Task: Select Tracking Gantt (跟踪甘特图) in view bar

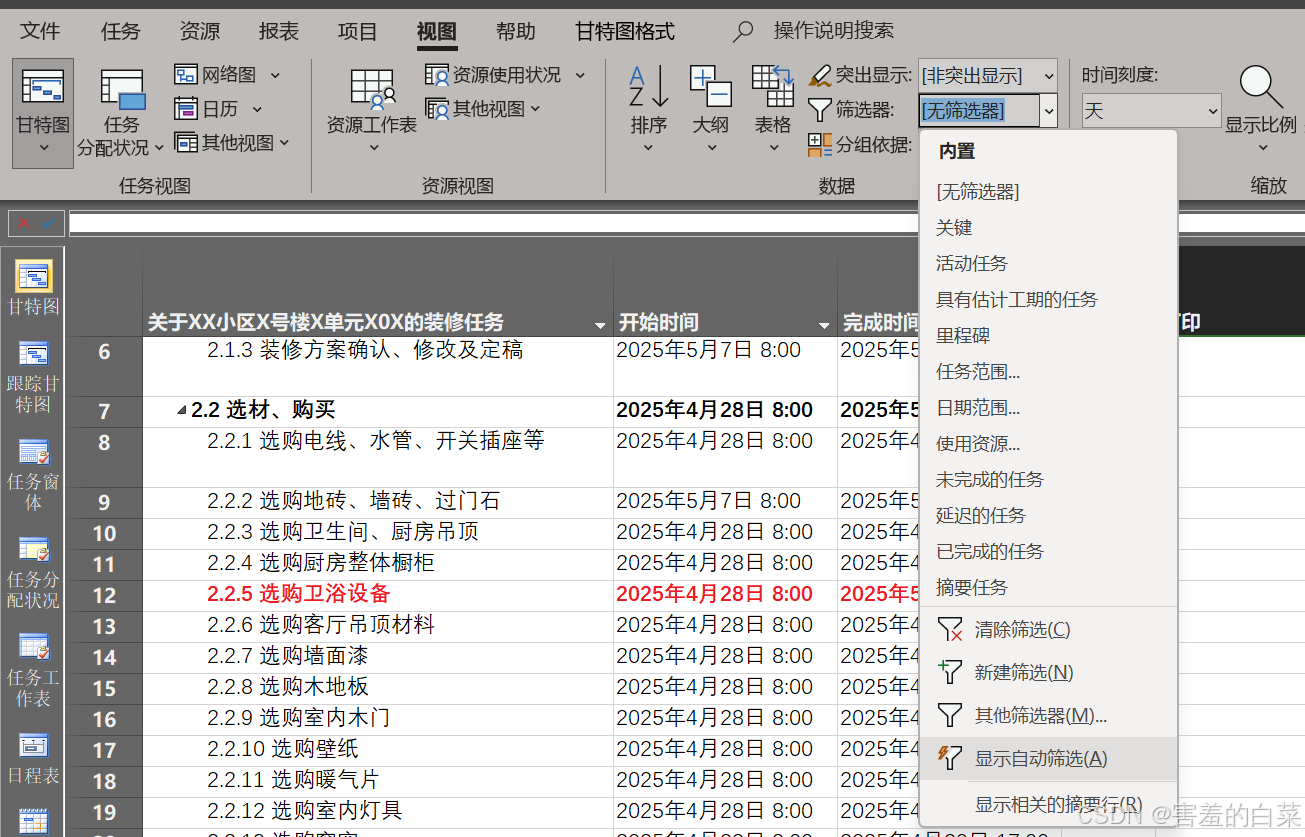Action: click(33, 377)
